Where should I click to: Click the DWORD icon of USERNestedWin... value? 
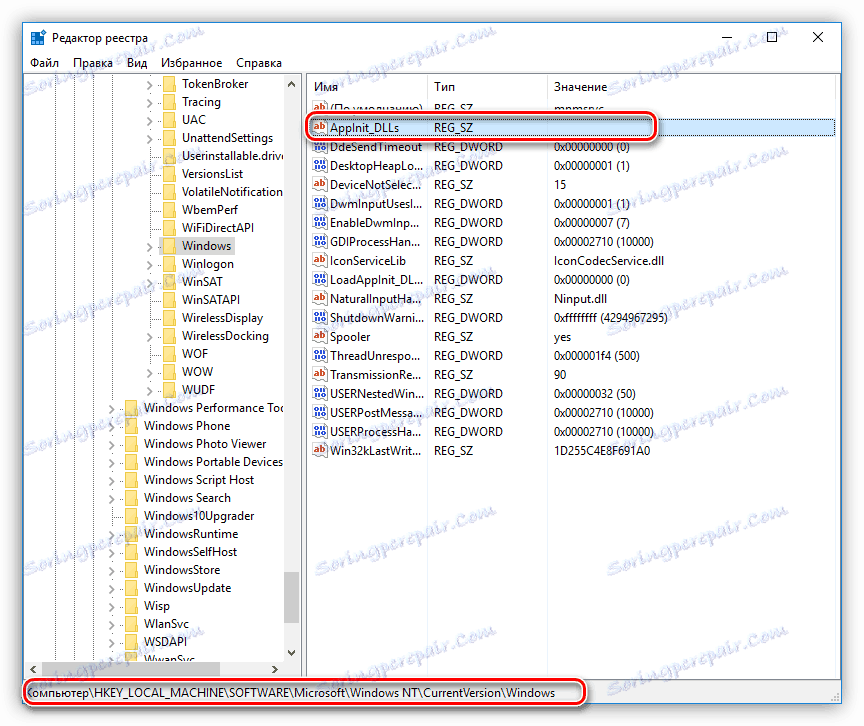pos(320,393)
